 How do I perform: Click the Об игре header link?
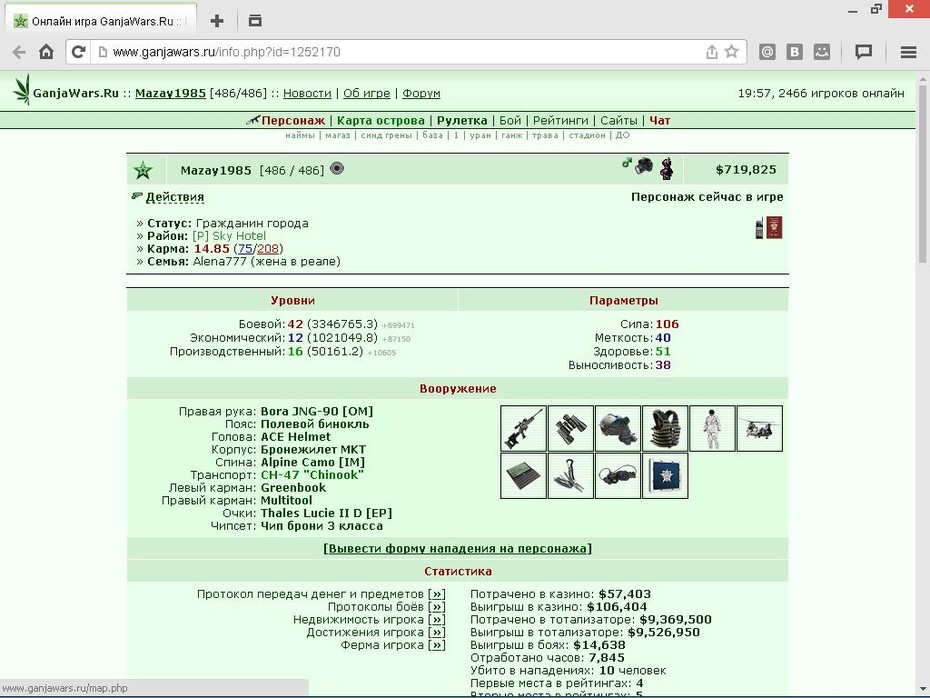coord(367,93)
